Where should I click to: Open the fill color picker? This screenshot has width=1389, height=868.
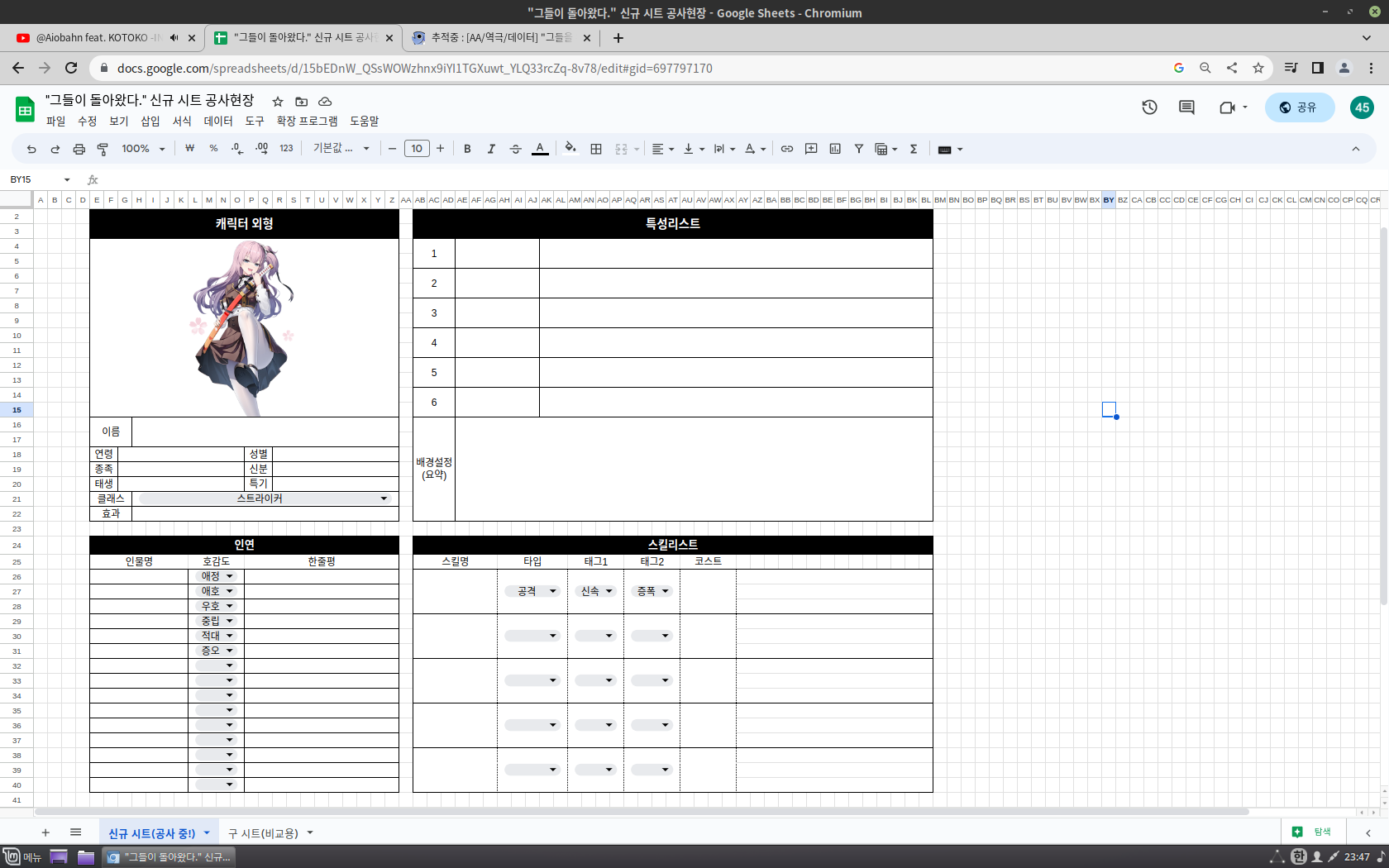coord(570,149)
